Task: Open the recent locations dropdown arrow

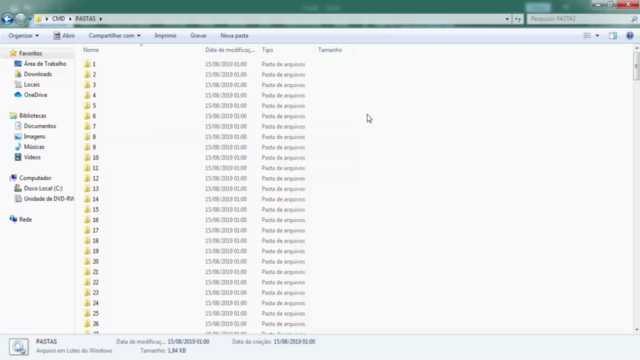Action: click(x=30, y=19)
